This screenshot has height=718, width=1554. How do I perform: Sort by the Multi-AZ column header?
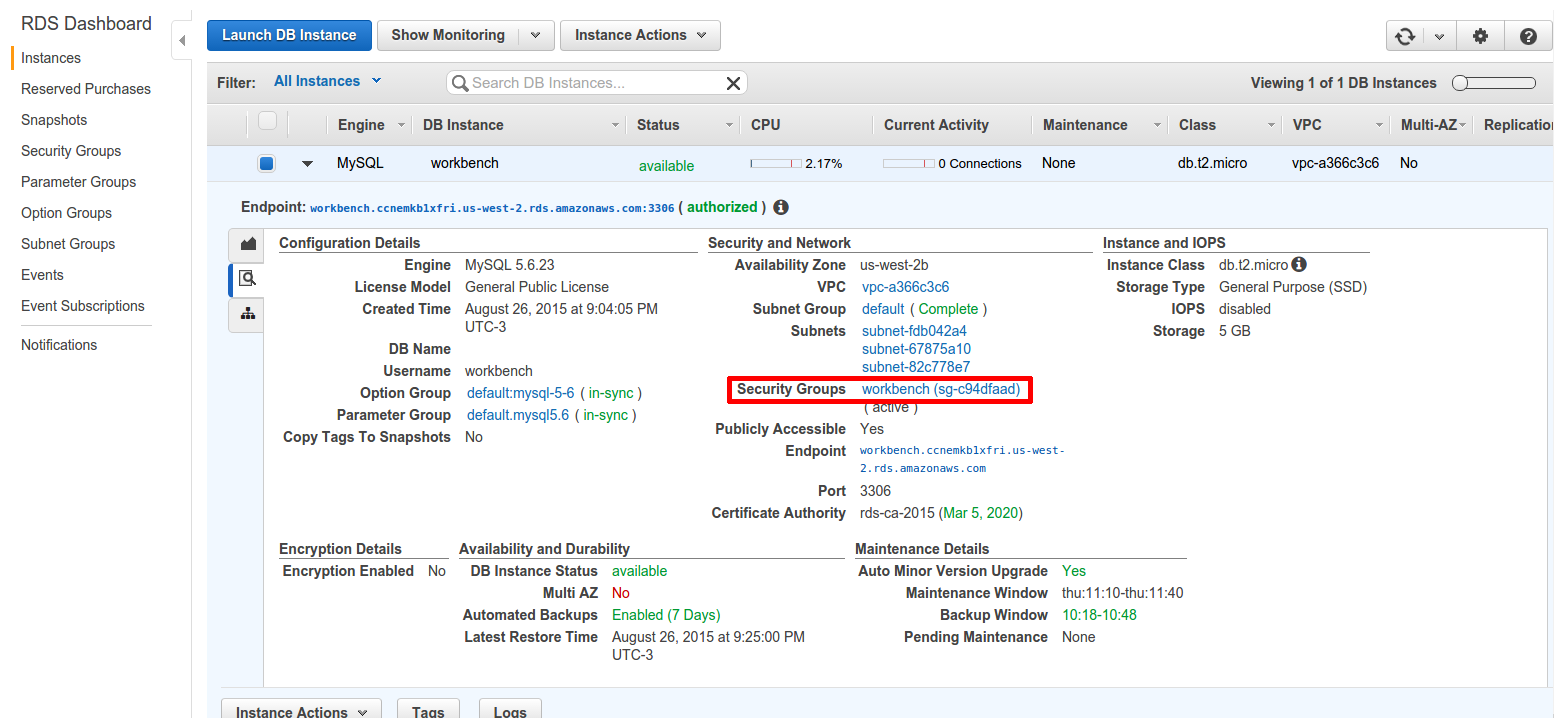(x=1429, y=125)
